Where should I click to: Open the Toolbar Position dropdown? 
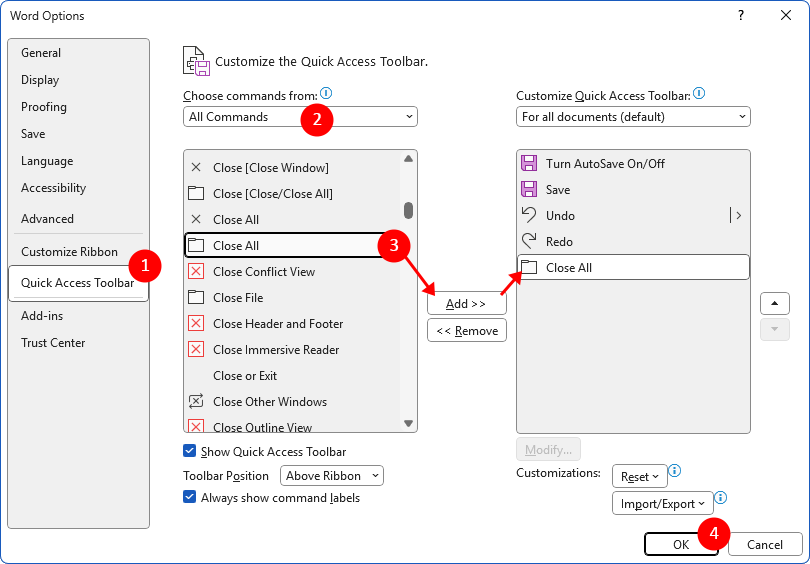(x=332, y=476)
